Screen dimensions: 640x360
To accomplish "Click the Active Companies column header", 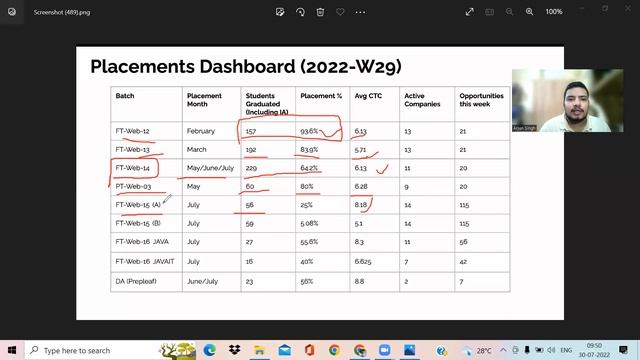I will click(422, 100).
